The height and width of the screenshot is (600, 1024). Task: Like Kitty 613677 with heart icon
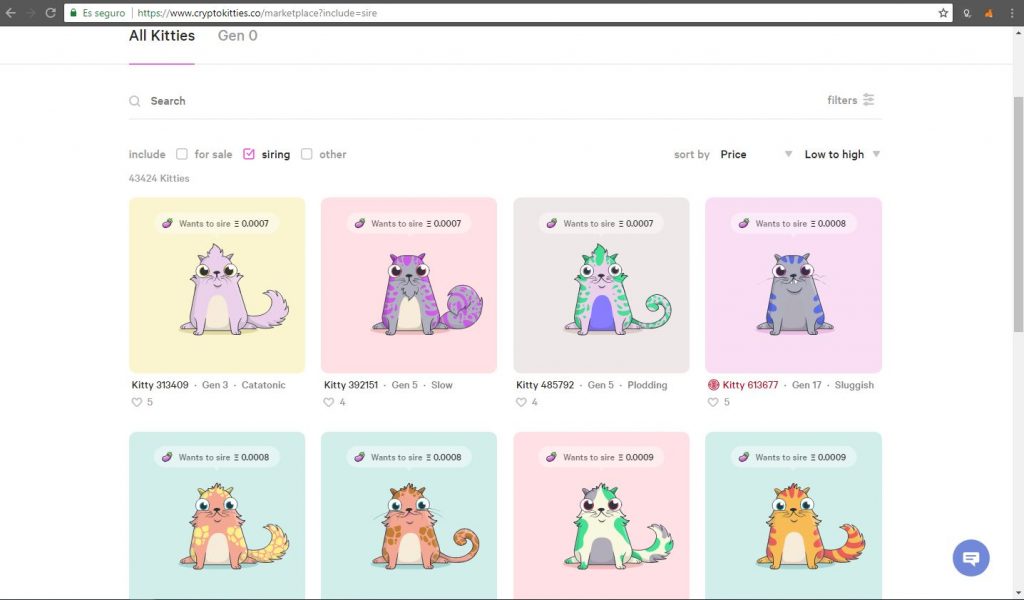(x=713, y=402)
